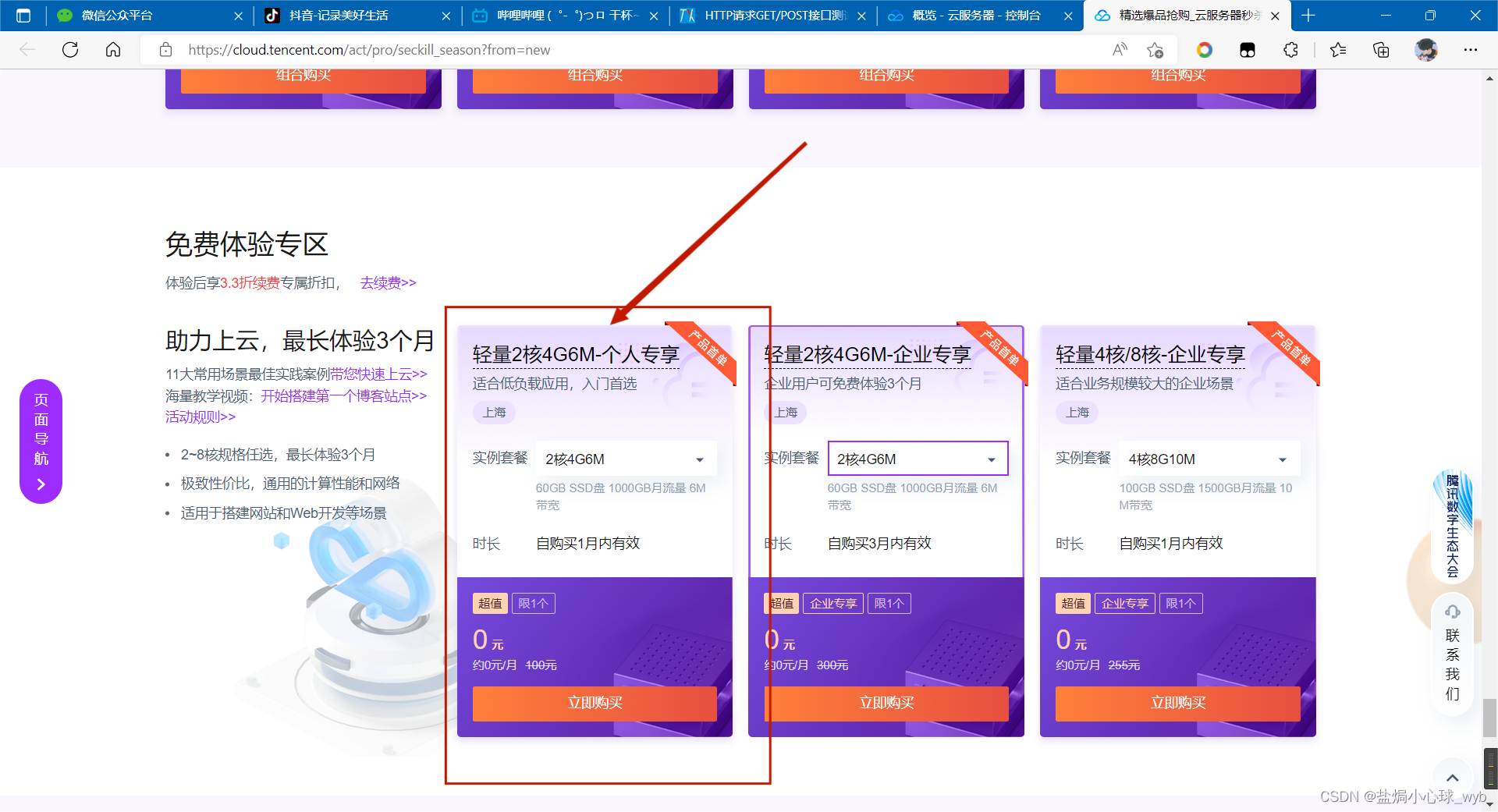Click 企业专享 tag on 2核4G6M-企业专享 card

pyautogui.click(x=833, y=603)
